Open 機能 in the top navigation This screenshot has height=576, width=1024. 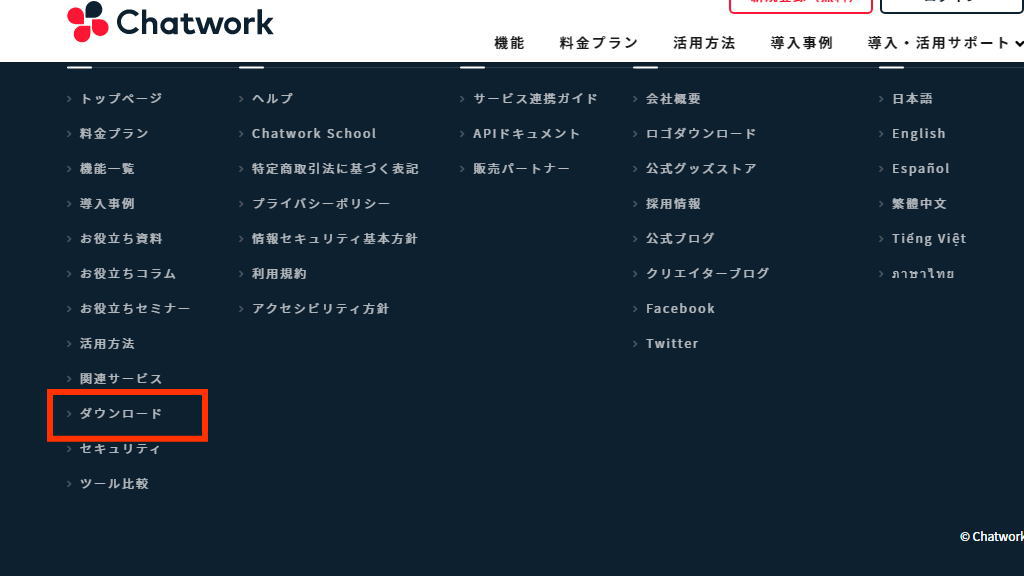(509, 43)
